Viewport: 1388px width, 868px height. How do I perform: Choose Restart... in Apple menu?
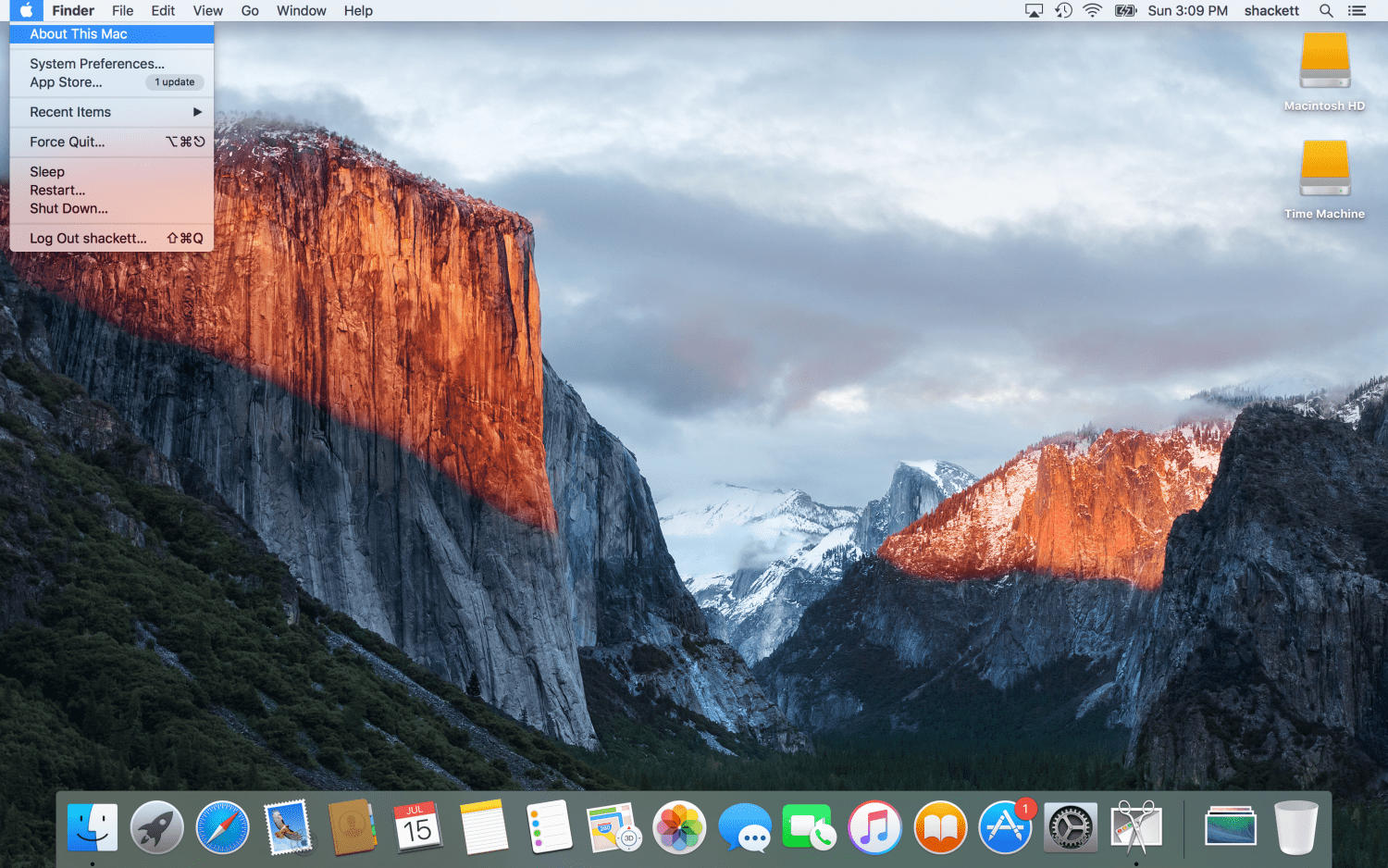point(111,191)
